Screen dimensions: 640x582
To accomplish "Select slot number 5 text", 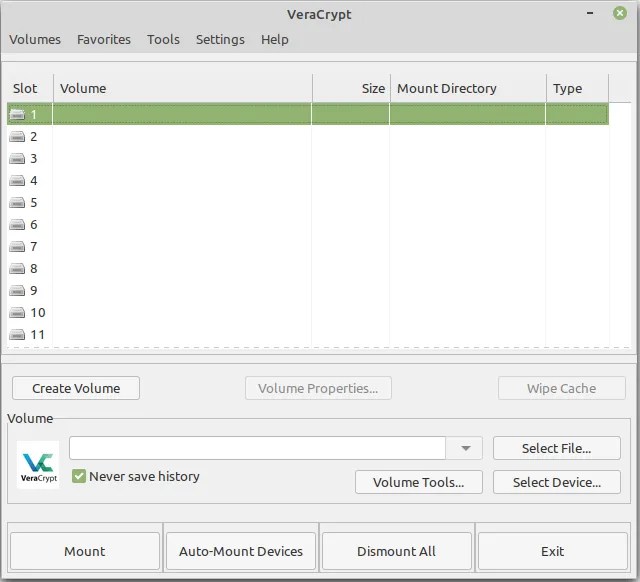I will click(34, 203).
